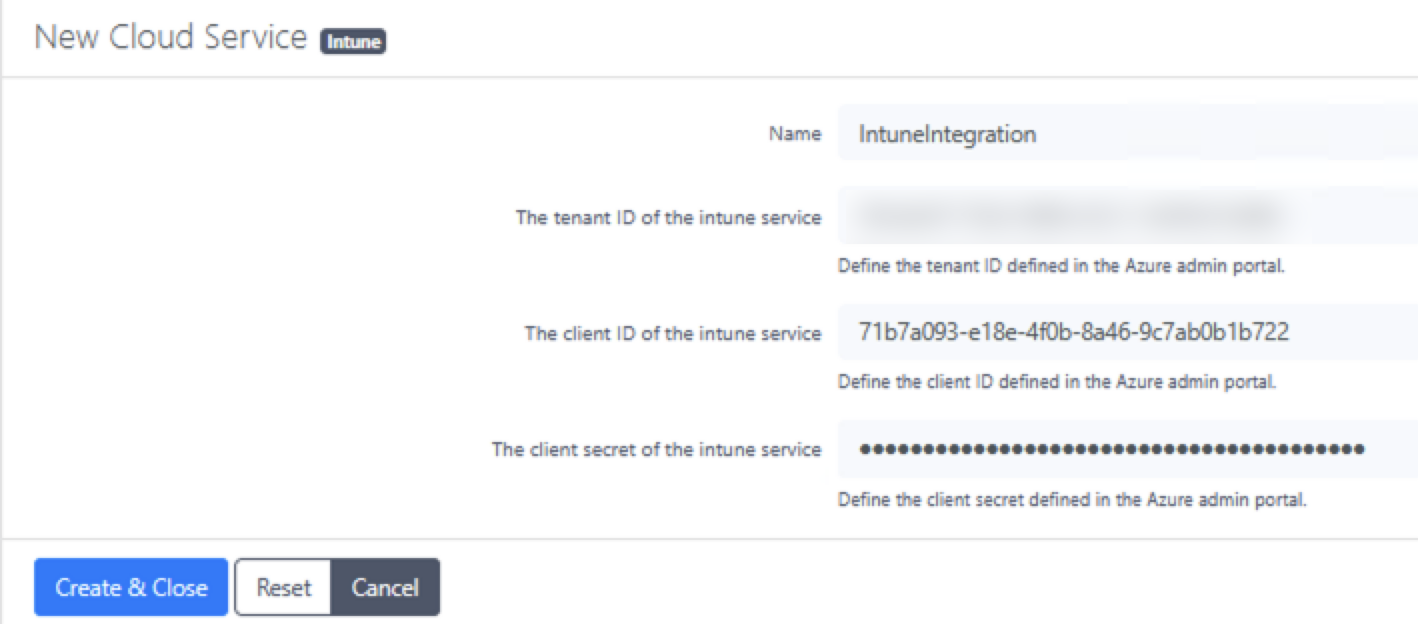
Task: Click the Name field label
Action: [x=794, y=133]
